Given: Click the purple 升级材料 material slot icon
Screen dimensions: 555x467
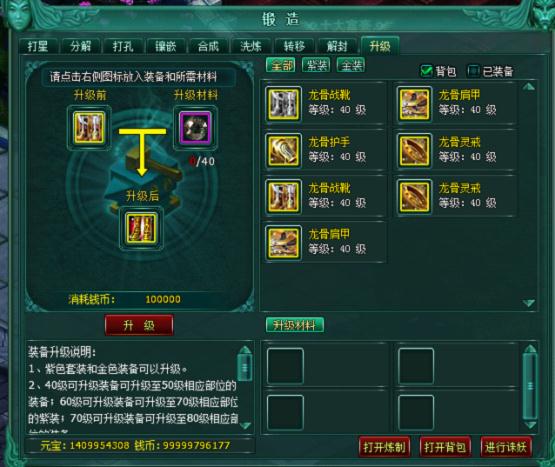Looking at the screenshot, I should pos(195,128).
